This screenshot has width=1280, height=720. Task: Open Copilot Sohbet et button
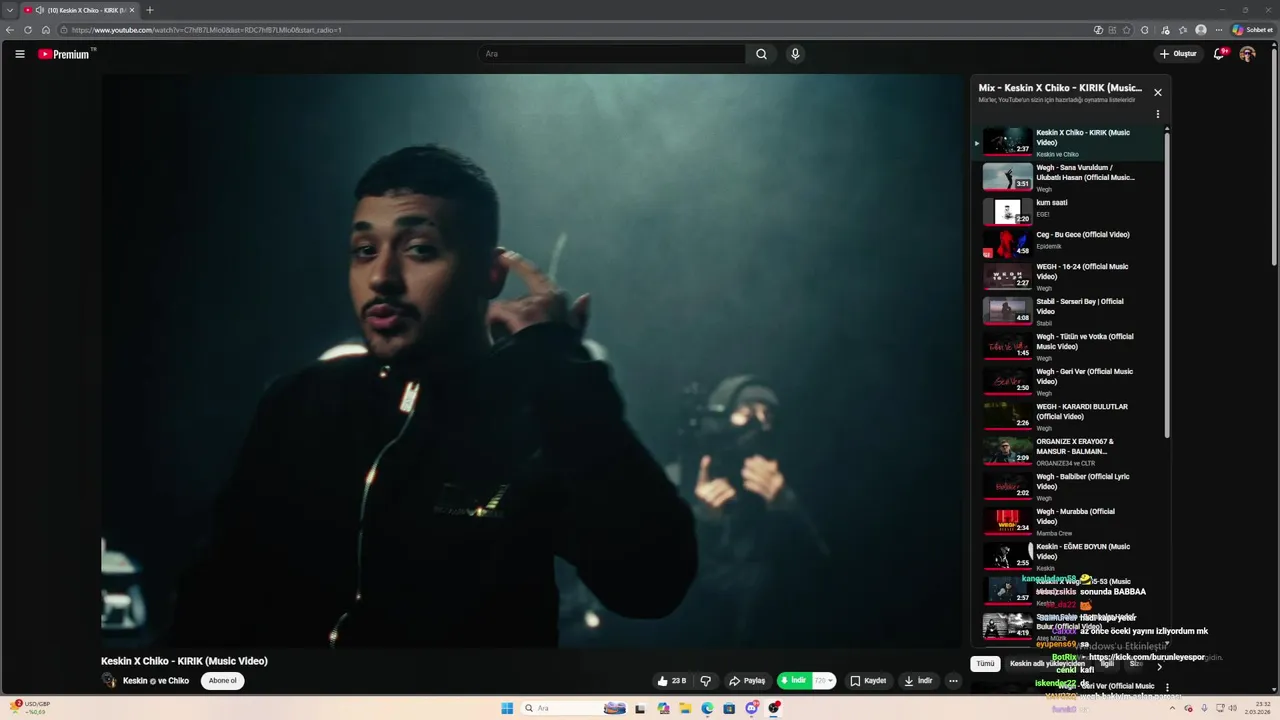pyautogui.click(x=1252, y=30)
